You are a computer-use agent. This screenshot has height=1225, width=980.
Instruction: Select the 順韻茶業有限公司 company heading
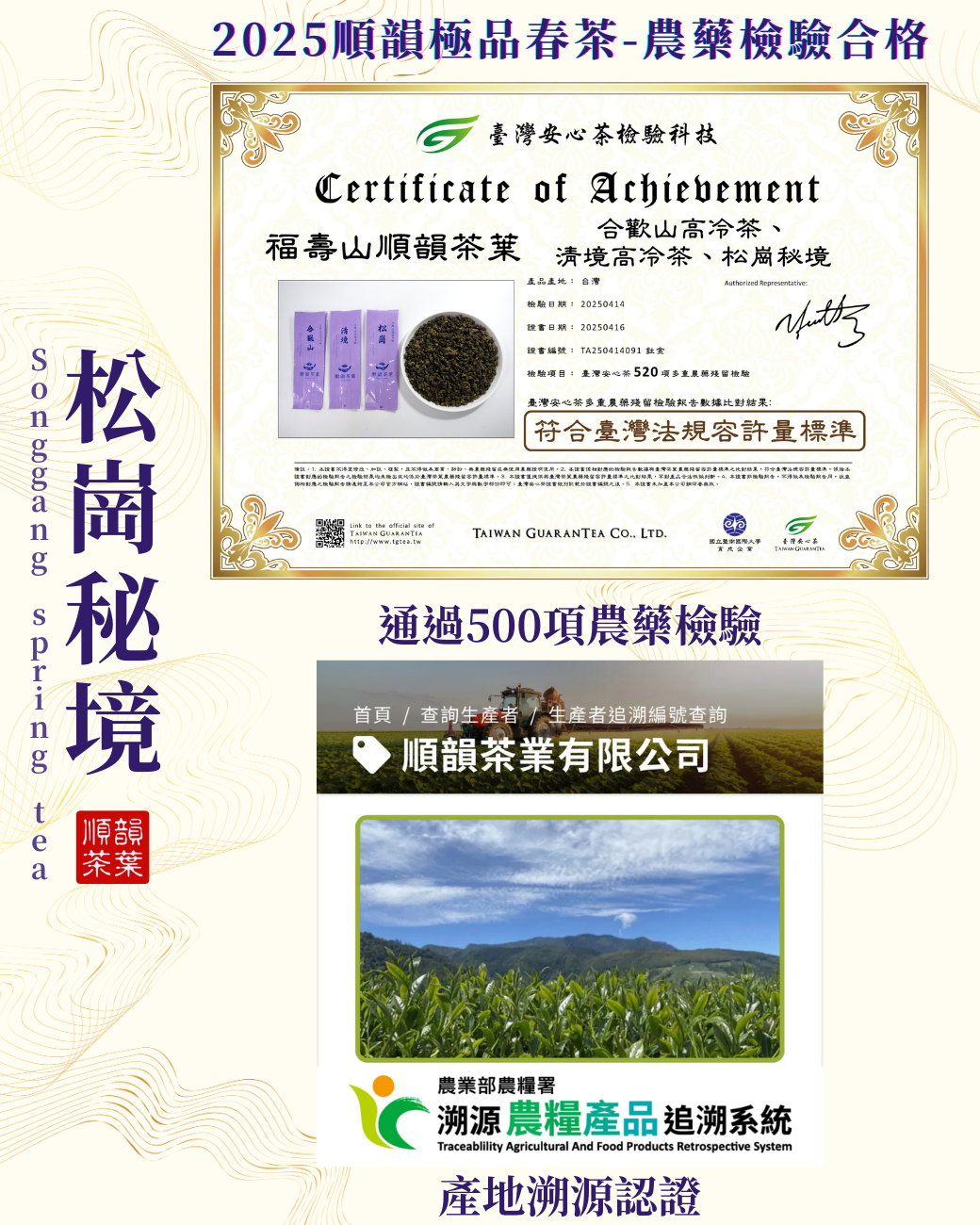click(x=556, y=755)
